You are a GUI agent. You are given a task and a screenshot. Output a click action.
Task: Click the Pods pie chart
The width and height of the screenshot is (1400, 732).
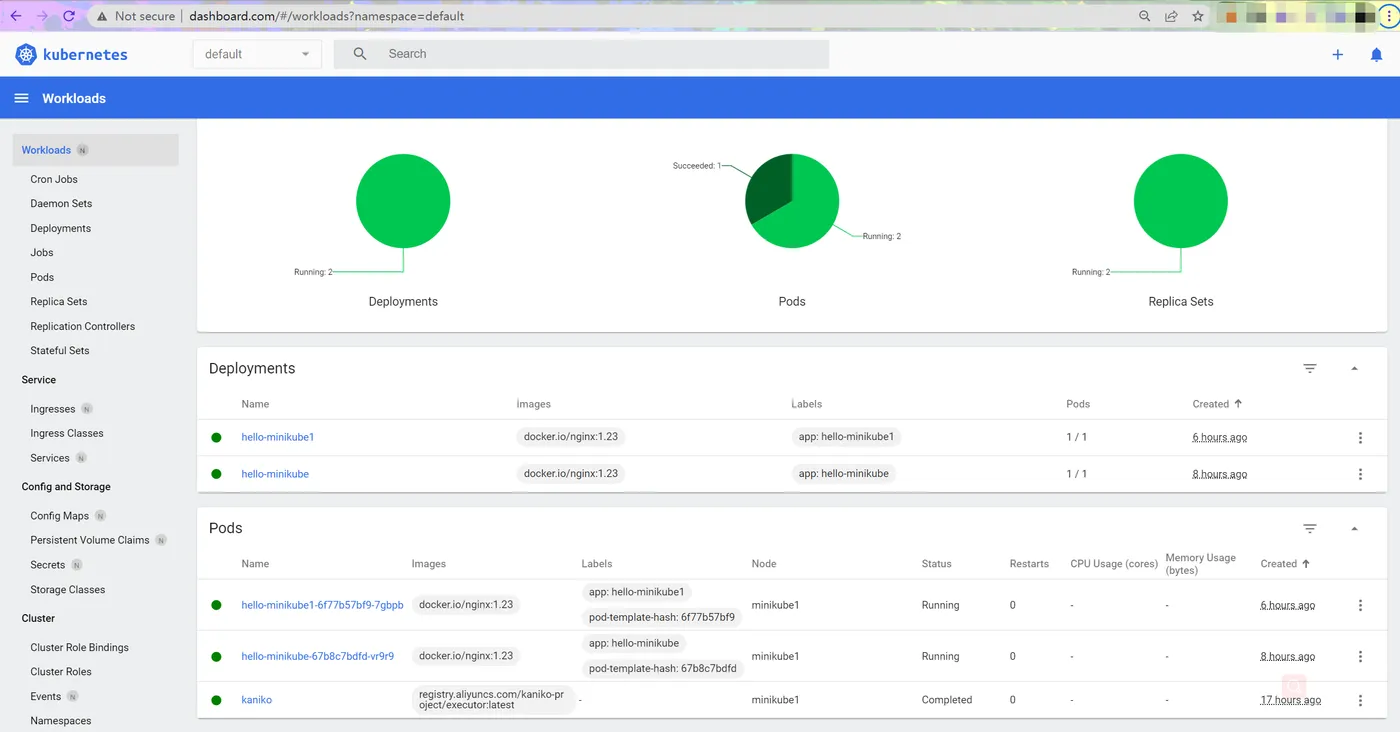click(792, 201)
